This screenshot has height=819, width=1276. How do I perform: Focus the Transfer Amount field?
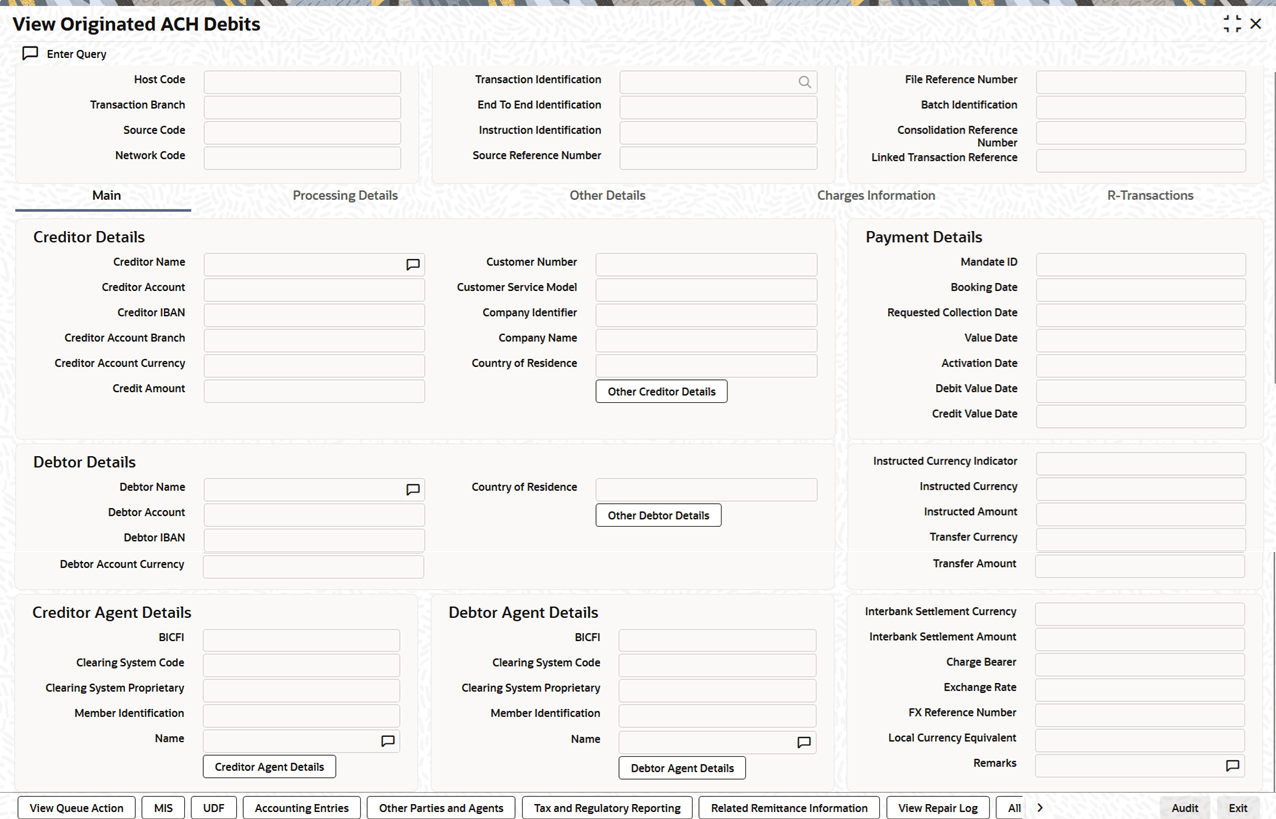[1140, 566]
